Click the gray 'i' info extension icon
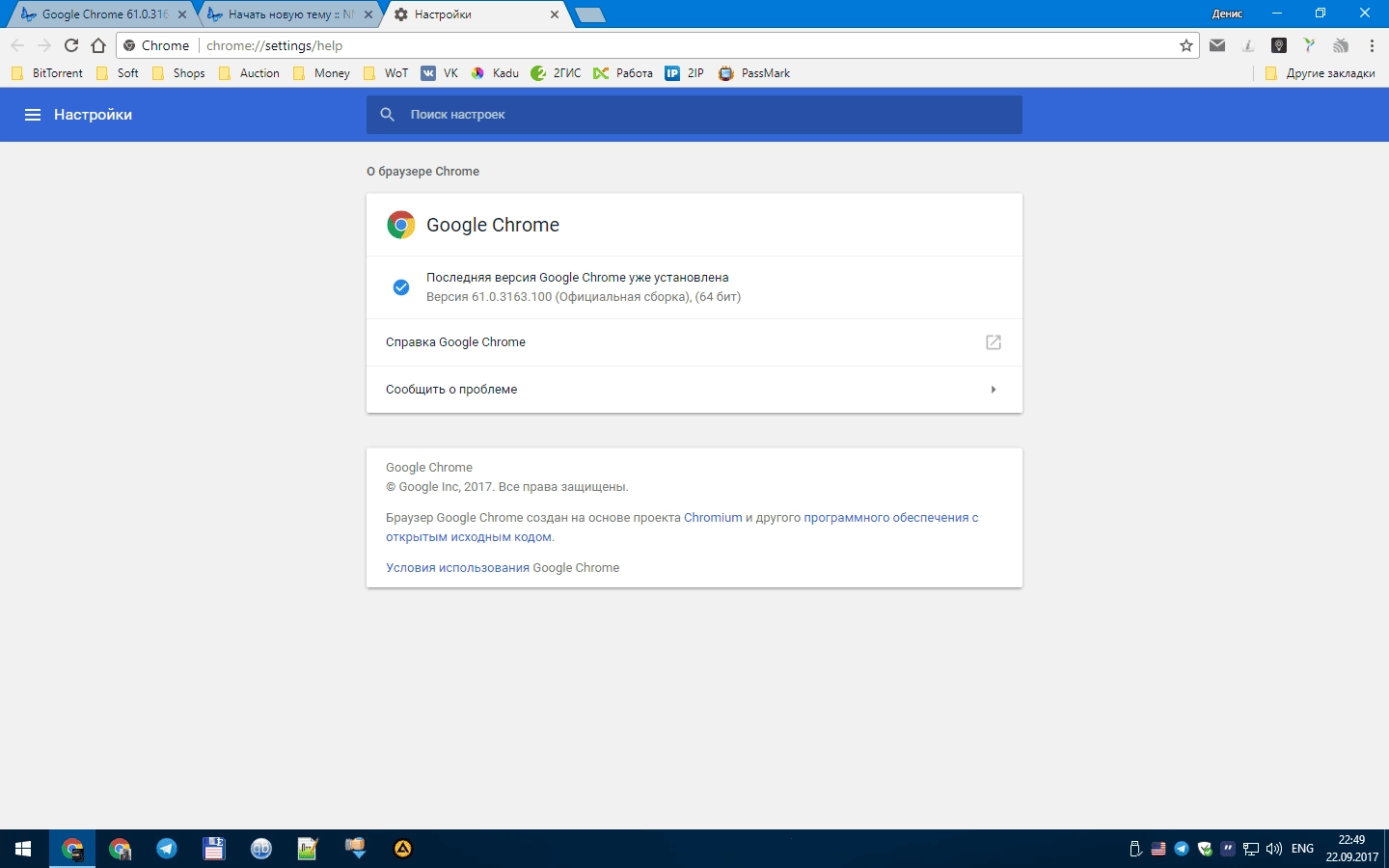This screenshot has width=1389, height=868. tap(1248, 45)
